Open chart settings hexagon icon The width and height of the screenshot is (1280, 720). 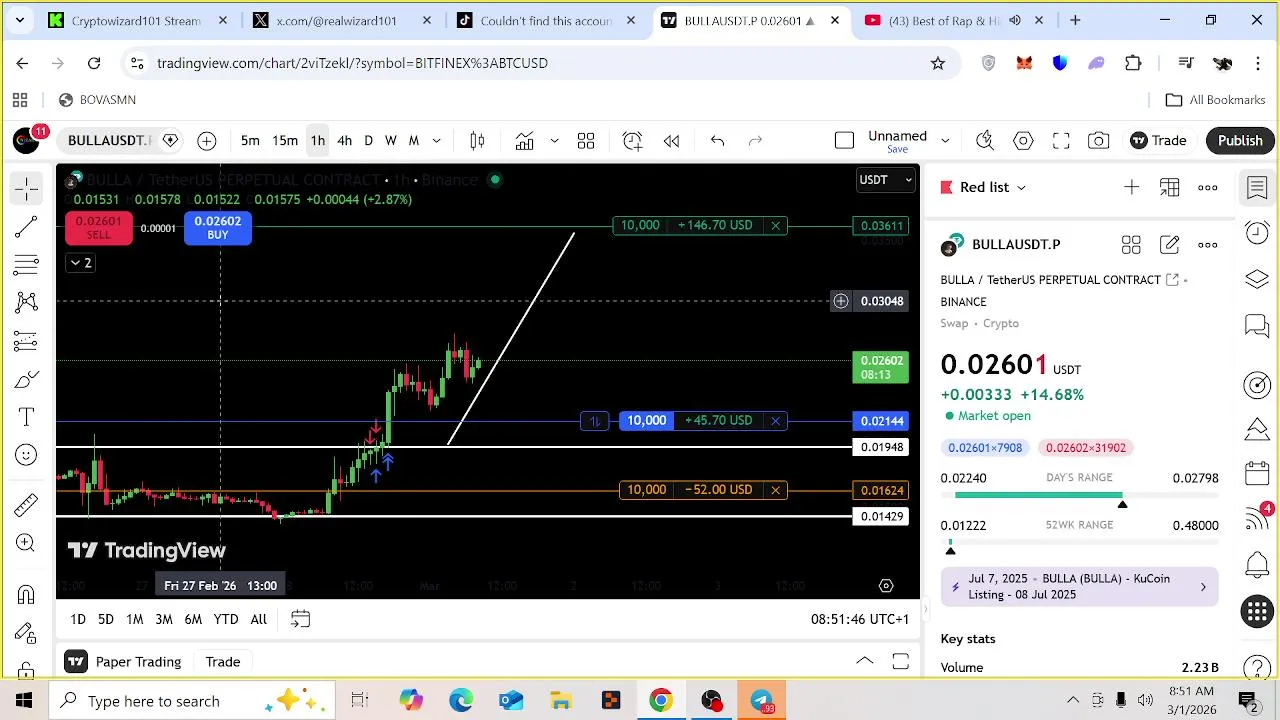[x=1023, y=141]
